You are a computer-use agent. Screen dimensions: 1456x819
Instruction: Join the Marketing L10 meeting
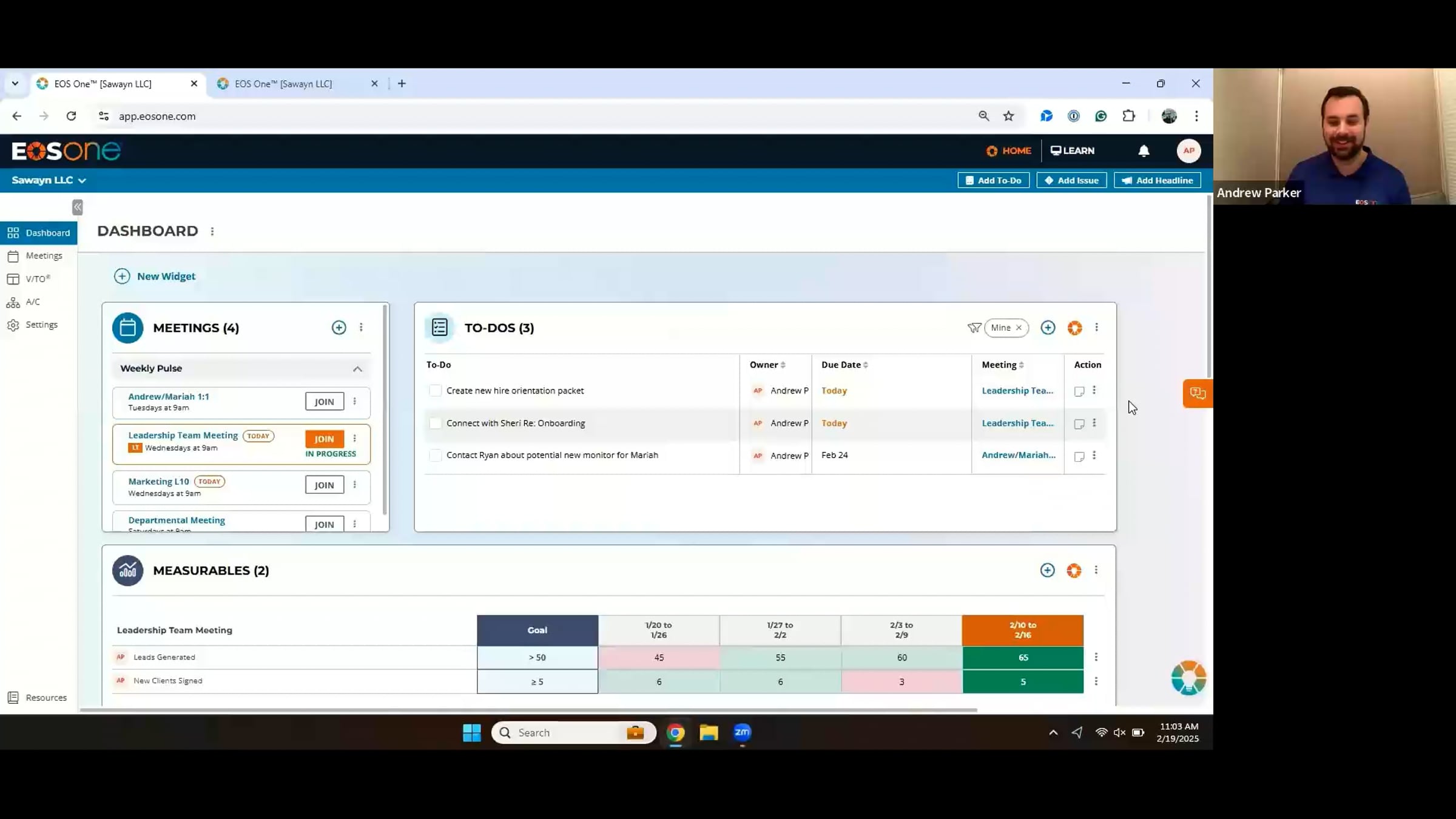325,485
